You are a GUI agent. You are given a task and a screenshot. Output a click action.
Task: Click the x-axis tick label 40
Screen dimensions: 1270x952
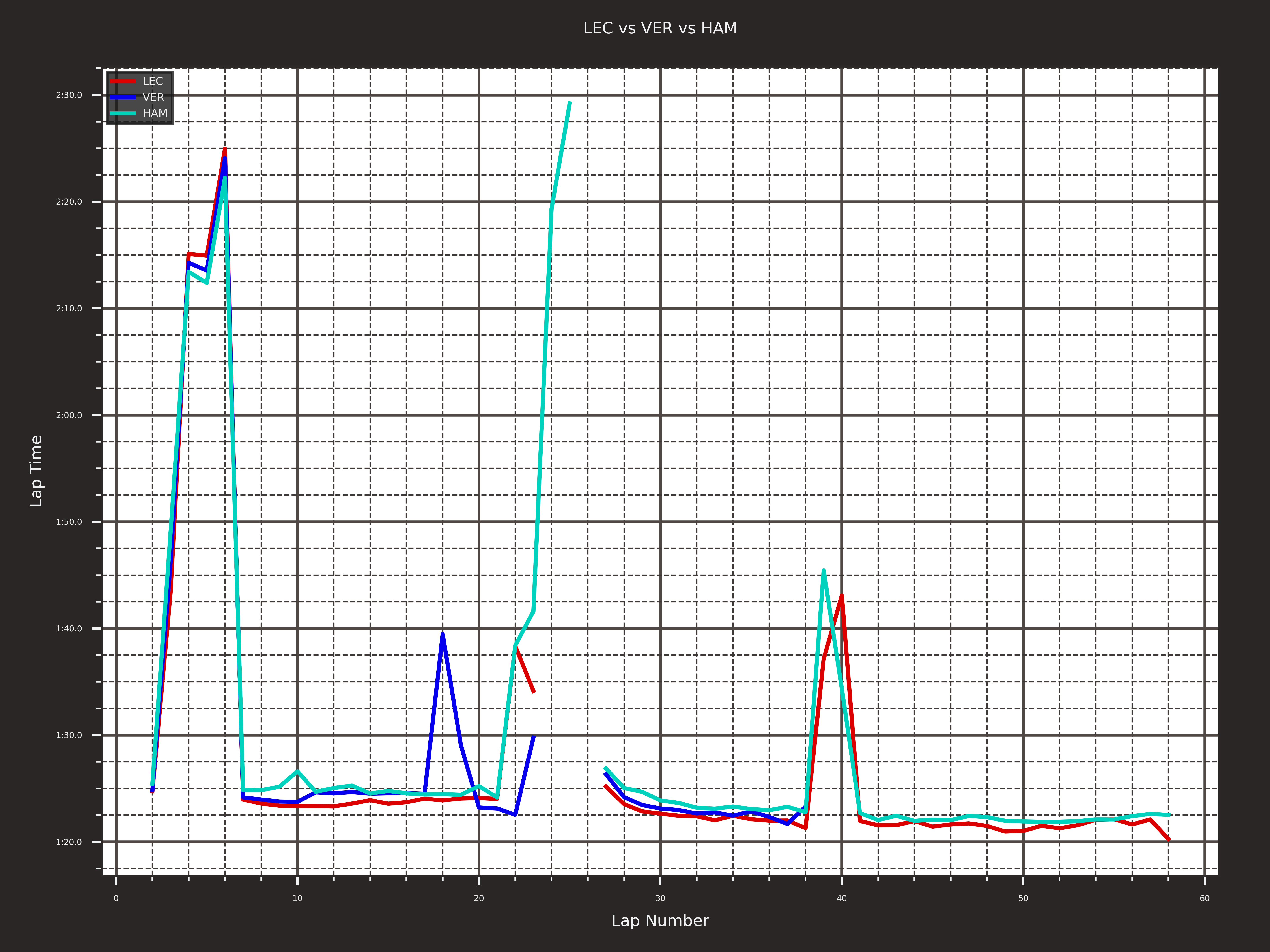842,899
